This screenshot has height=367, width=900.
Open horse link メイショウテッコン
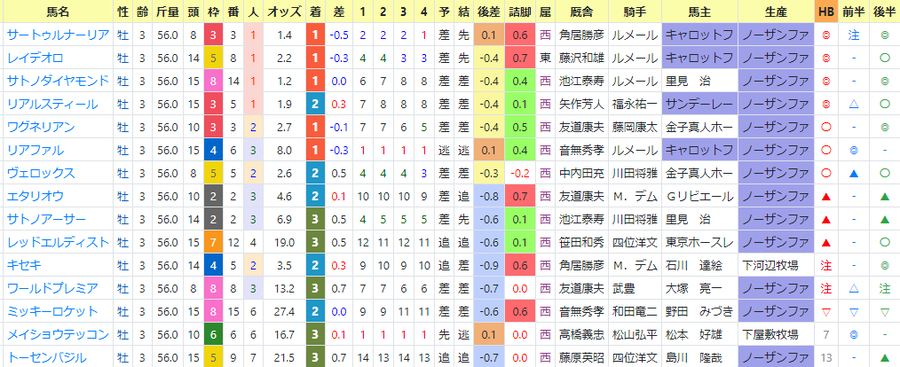(57, 334)
